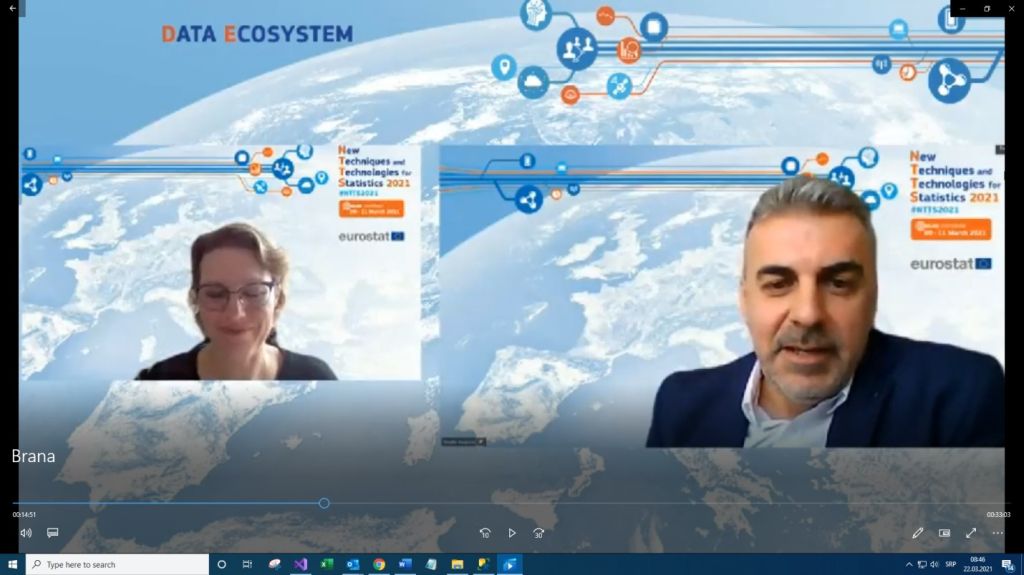This screenshot has width=1024, height=575.
Task: Open Cortana from the taskbar
Action: click(x=221, y=564)
